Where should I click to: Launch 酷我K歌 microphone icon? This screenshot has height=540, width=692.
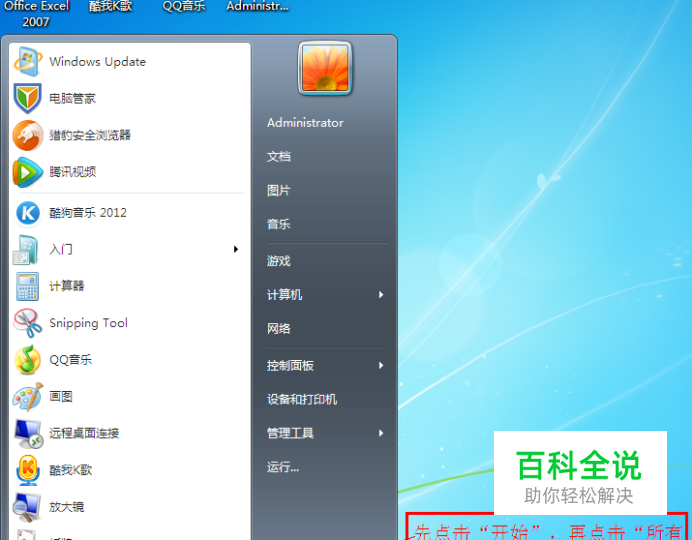[27, 470]
